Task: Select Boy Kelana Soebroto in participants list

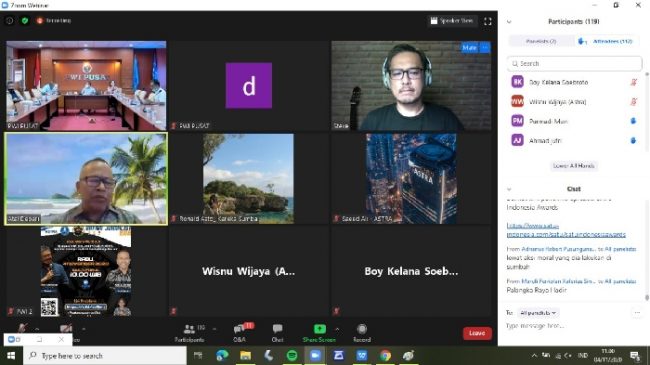Action: click(574, 82)
